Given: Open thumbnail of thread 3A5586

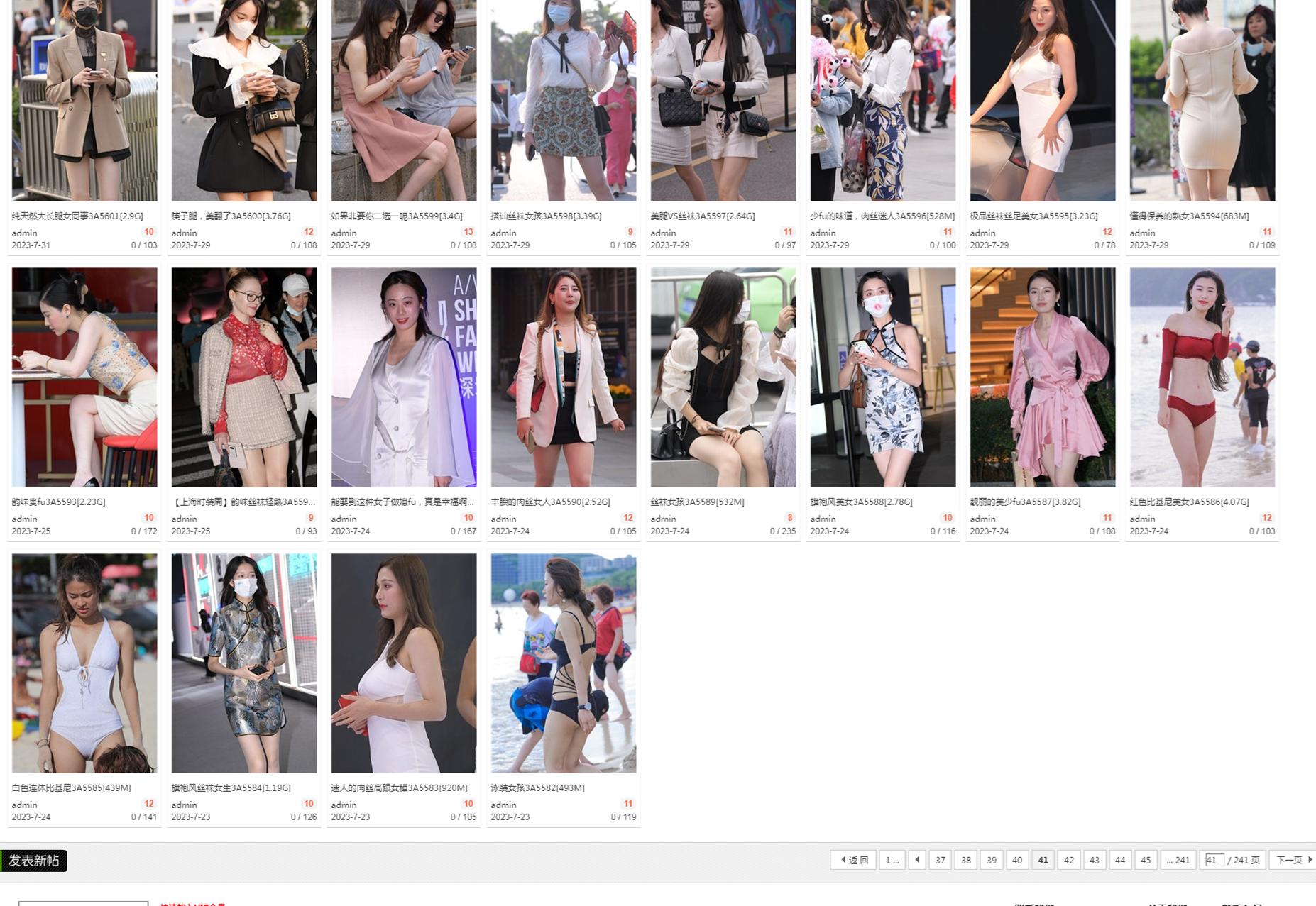Looking at the screenshot, I should [1202, 377].
